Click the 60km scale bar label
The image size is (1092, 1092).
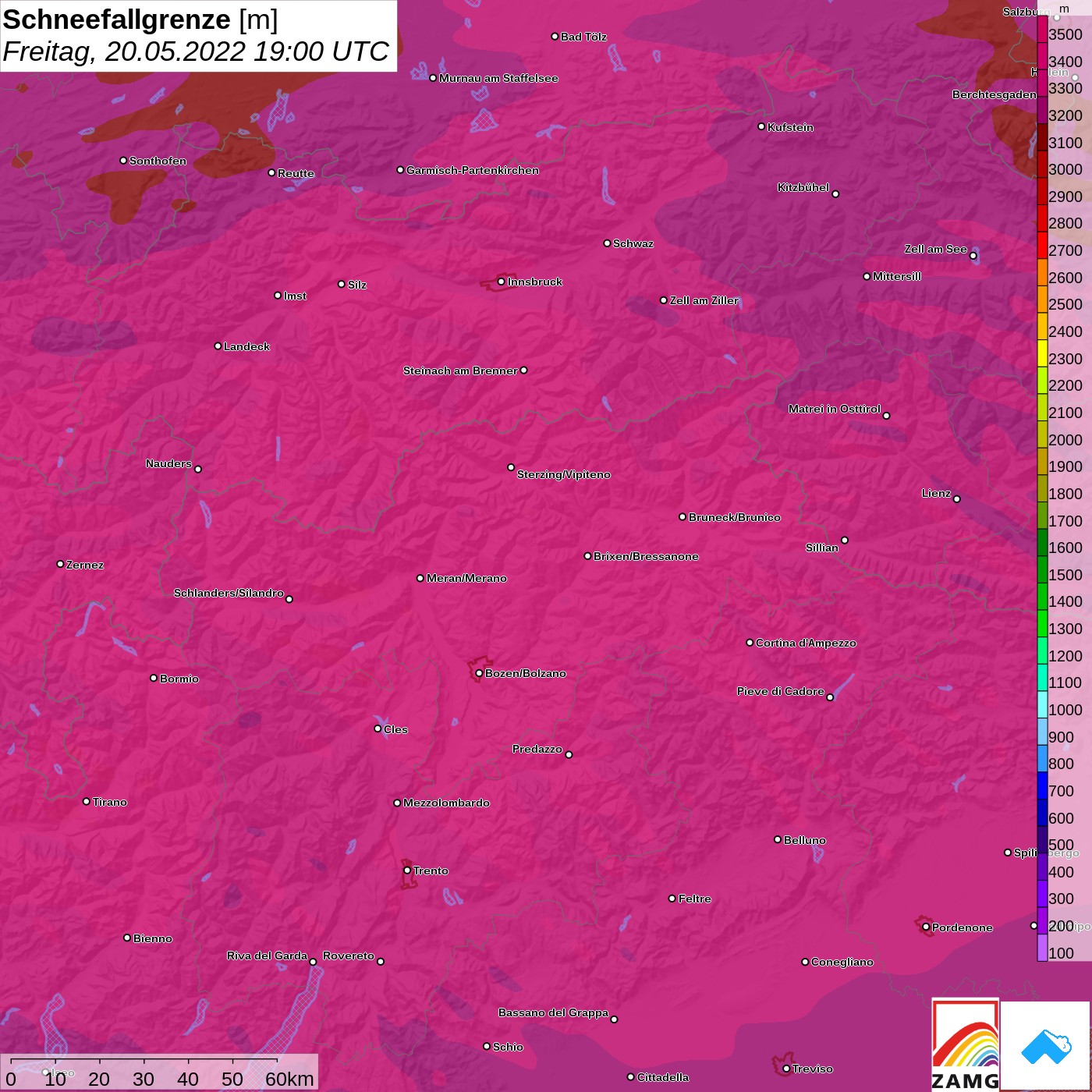click(x=289, y=1079)
